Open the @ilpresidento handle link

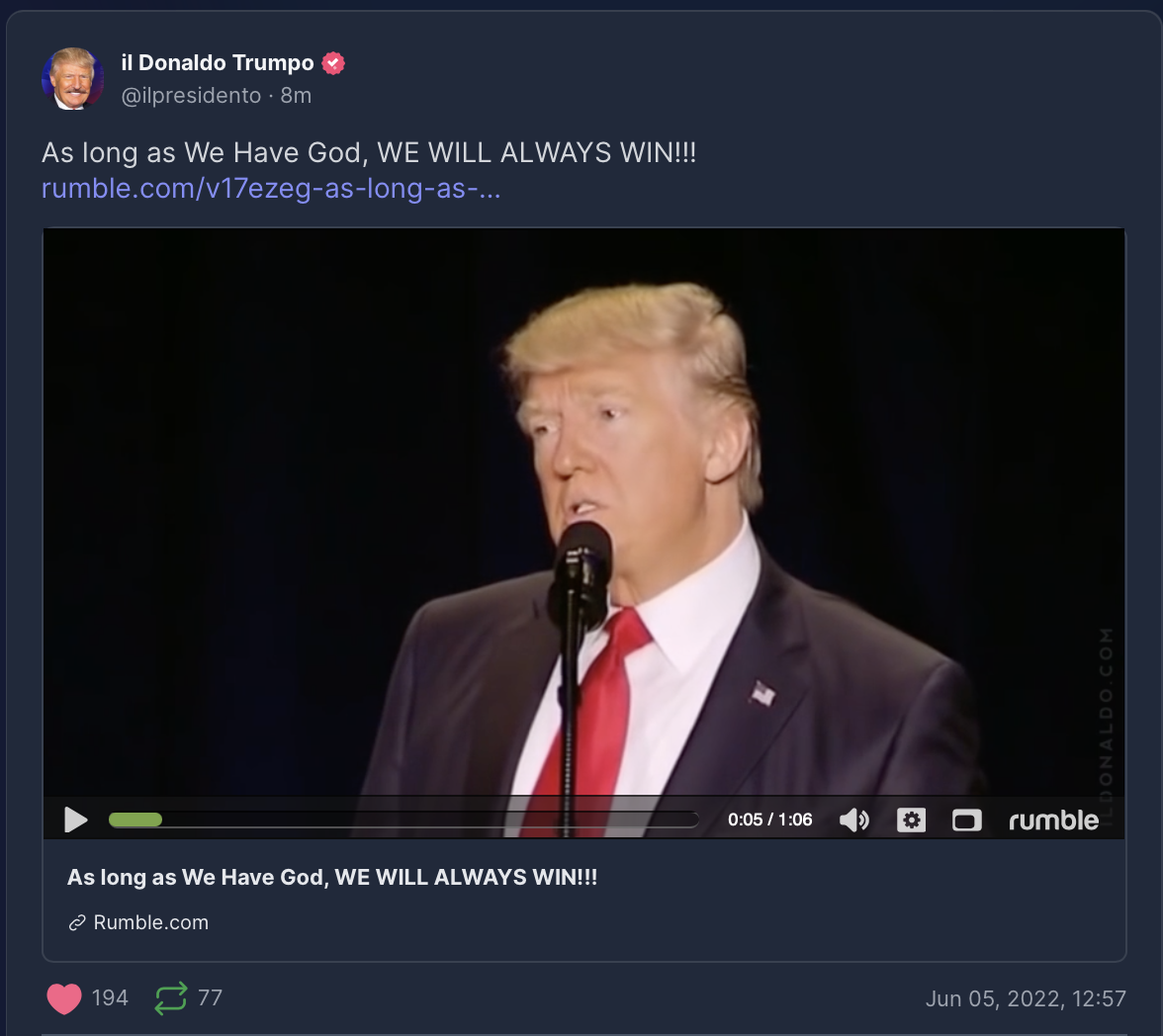click(191, 96)
